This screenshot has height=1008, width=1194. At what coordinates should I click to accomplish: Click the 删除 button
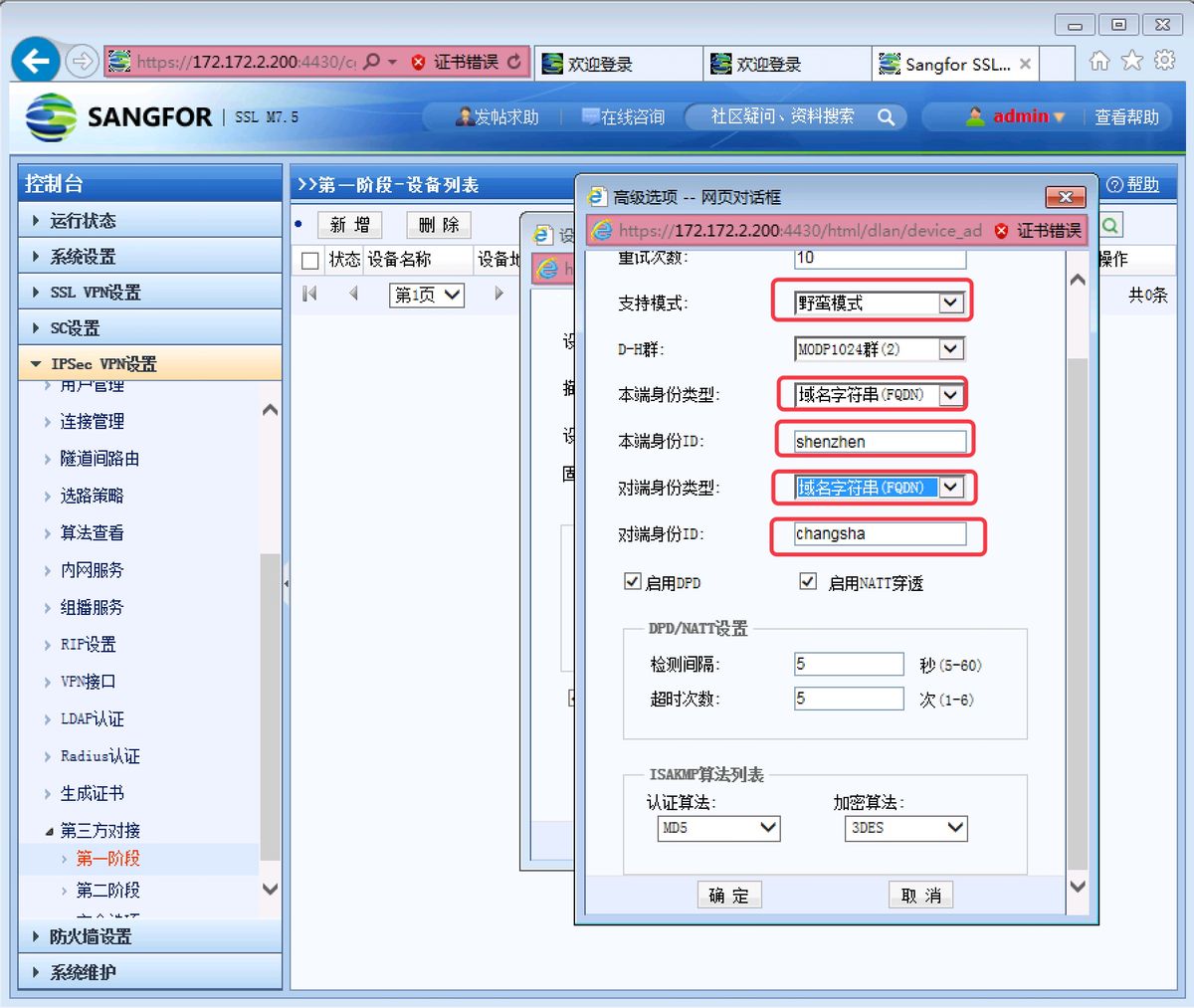click(x=439, y=225)
